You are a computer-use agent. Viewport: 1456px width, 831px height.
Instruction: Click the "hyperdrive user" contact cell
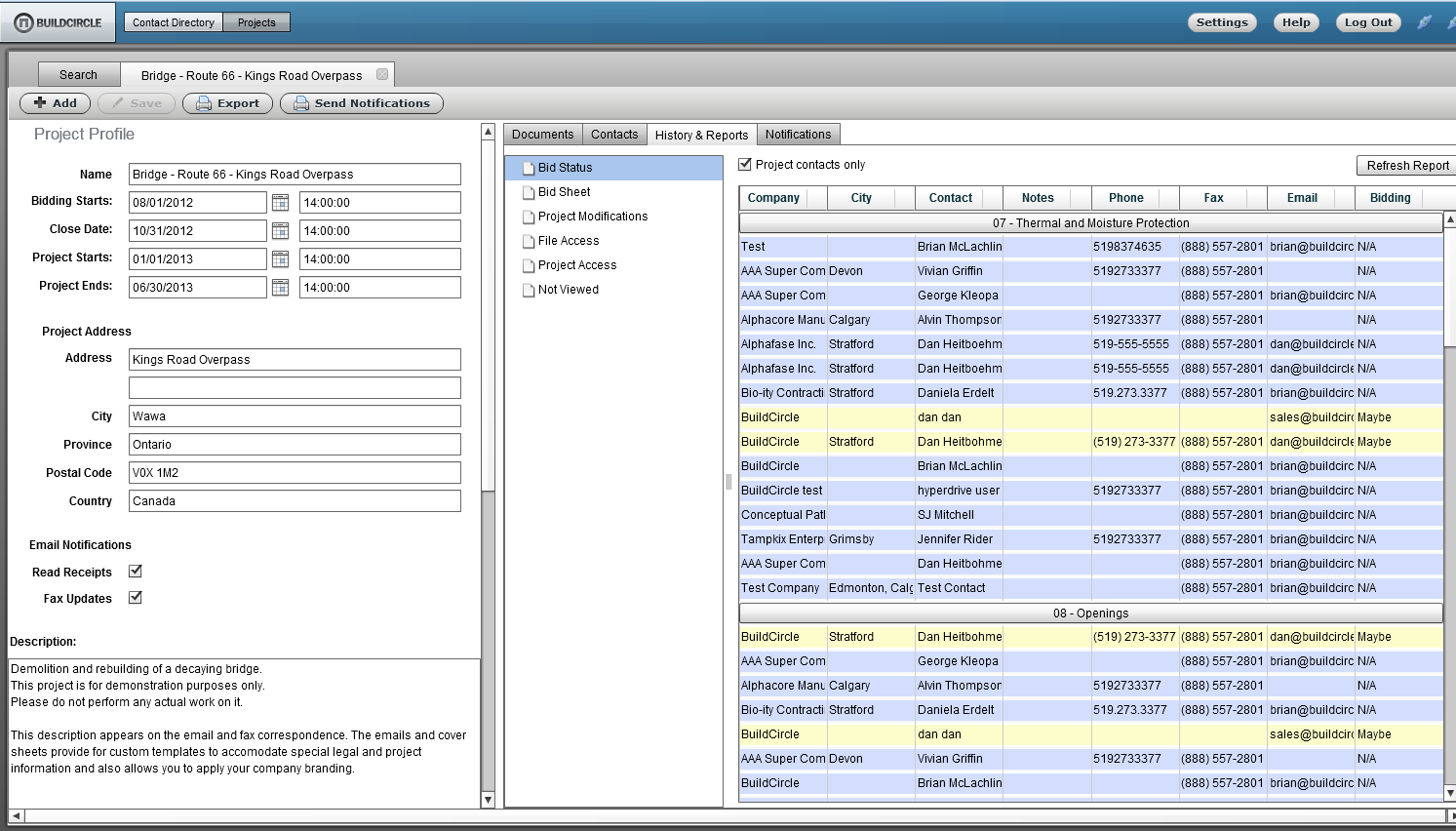(959, 491)
